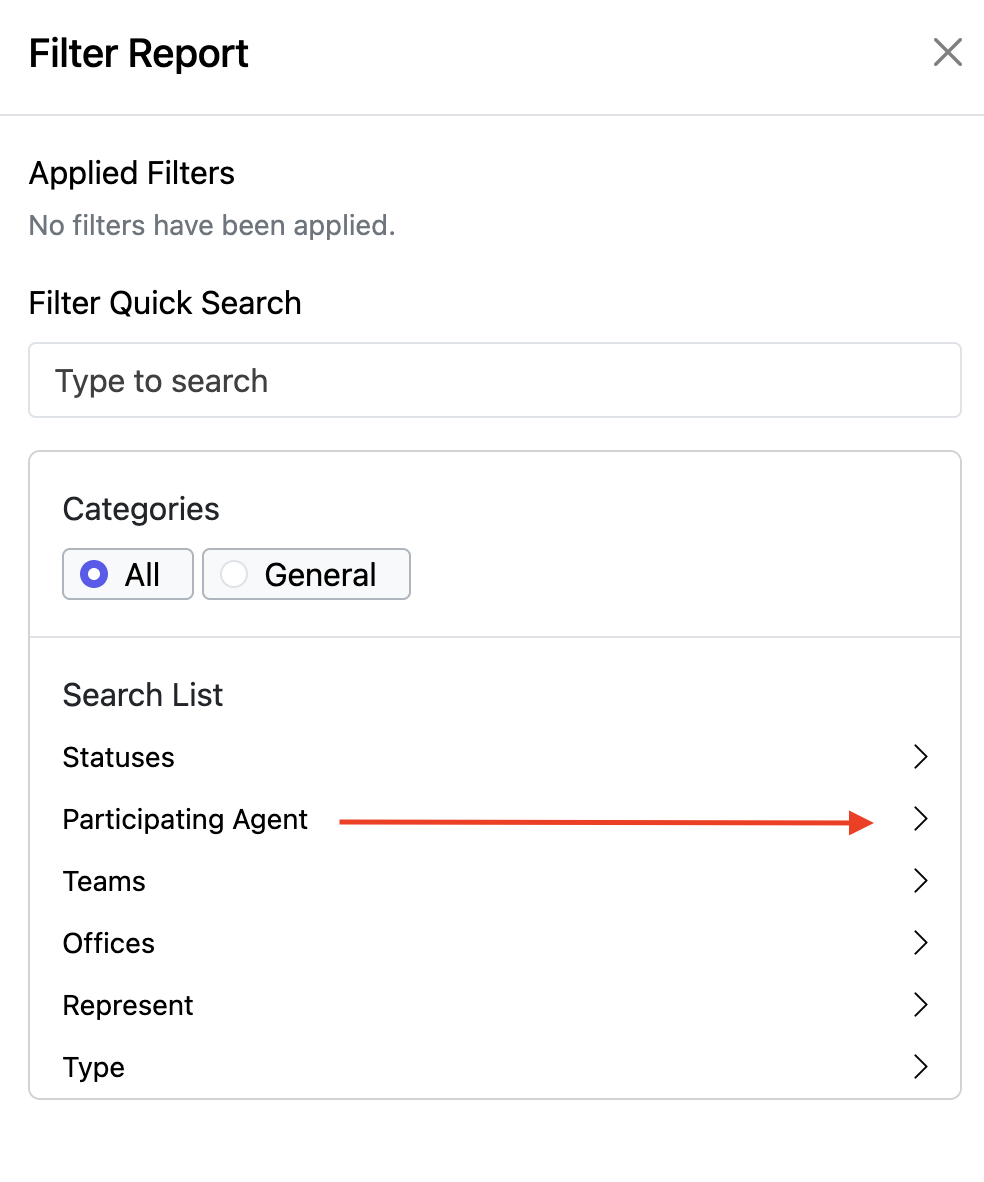The image size is (984, 1182).
Task: Choose Teams from the Search List
Action: 104,881
